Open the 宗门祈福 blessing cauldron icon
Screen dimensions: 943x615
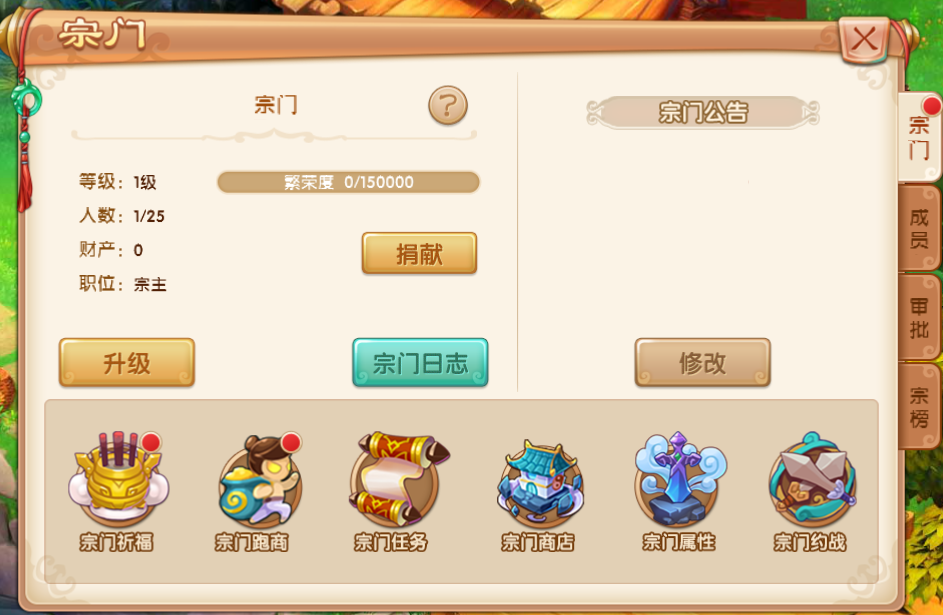pos(118,478)
